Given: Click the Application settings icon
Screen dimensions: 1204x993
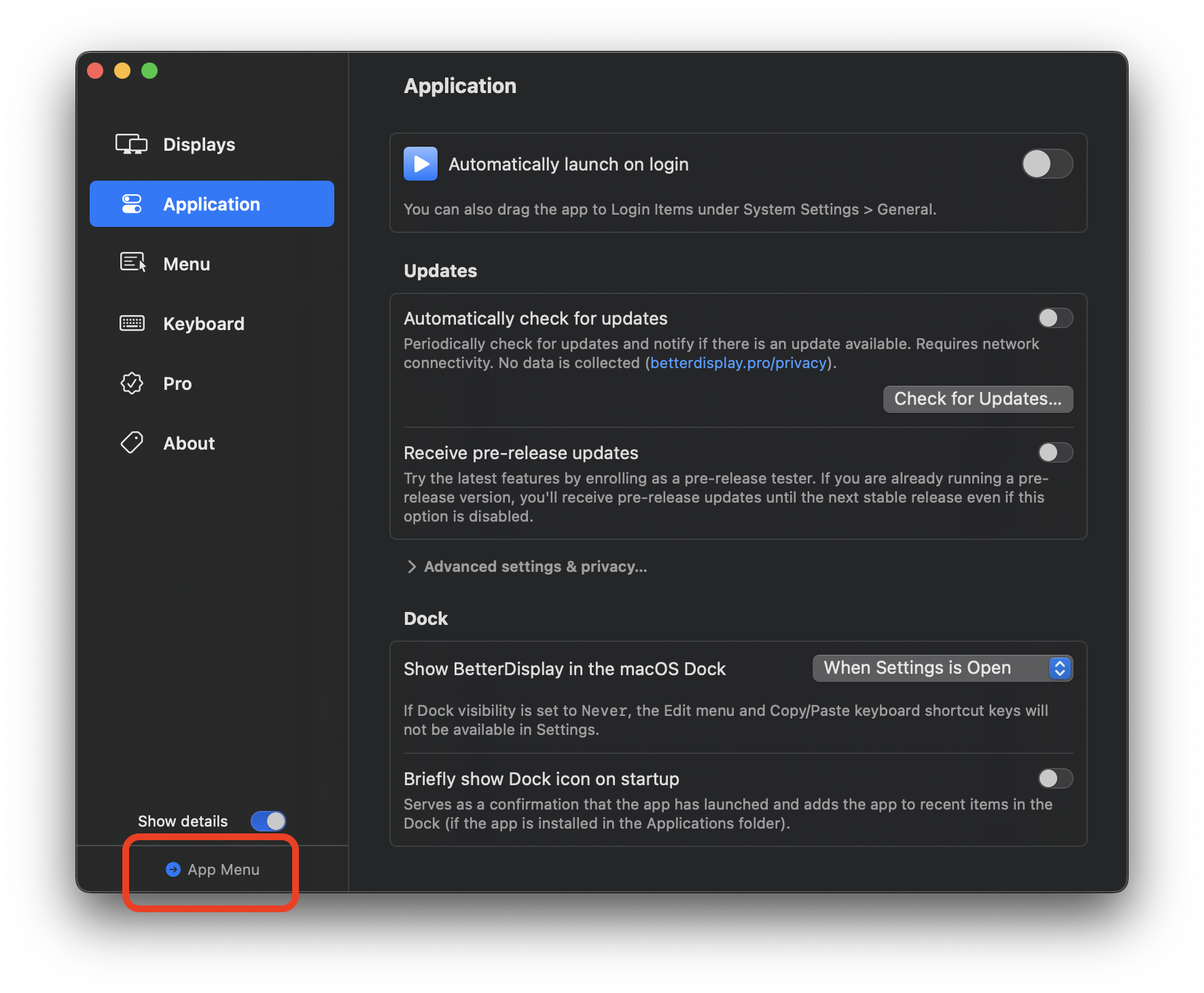Looking at the screenshot, I should pos(132,203).
